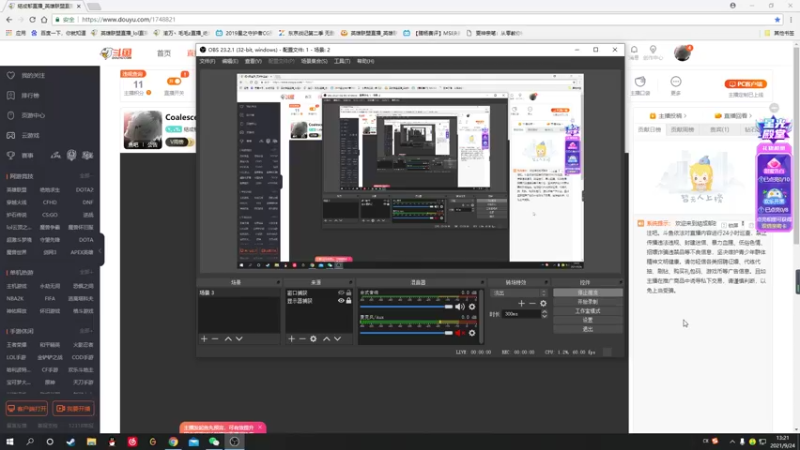Open Windows Start menu on taskbar
The width and height of the screenshot is (800, 450).
pyautogui.click(x=10, y=442)
